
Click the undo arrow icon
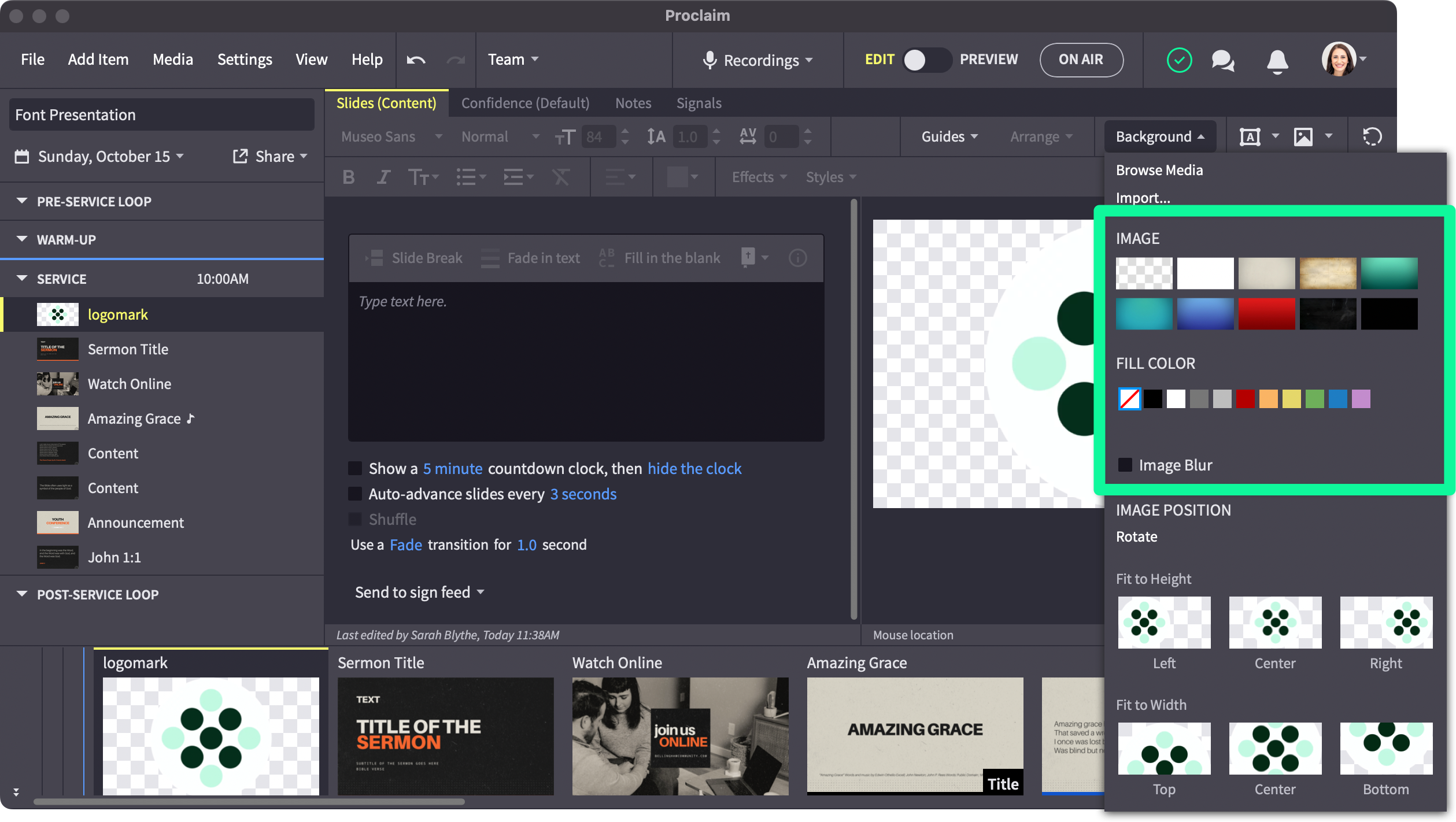click(x=416, y=60)
